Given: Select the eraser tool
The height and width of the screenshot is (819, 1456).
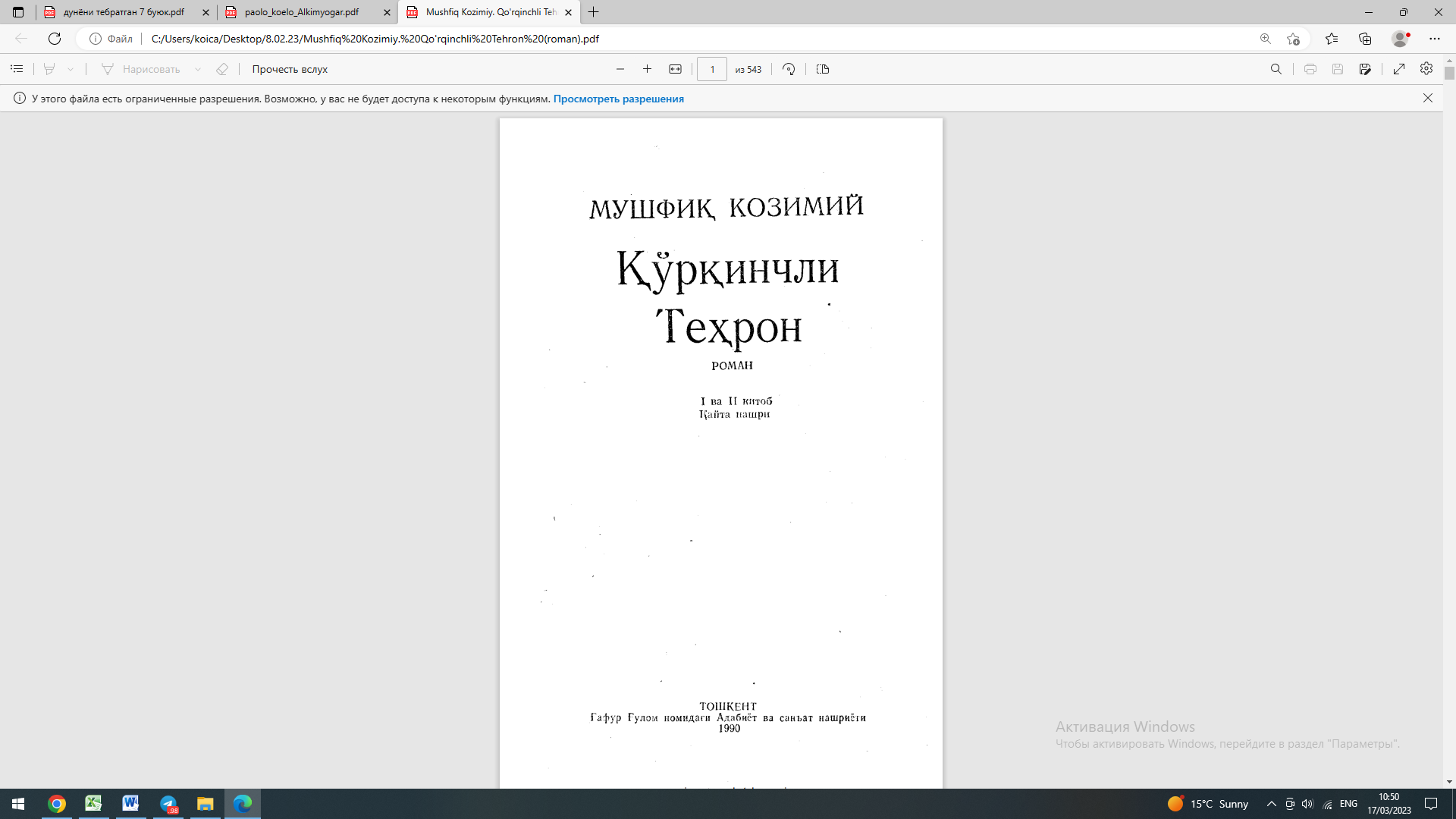Looking at the screenshot, I should click(x=222, y=69).
